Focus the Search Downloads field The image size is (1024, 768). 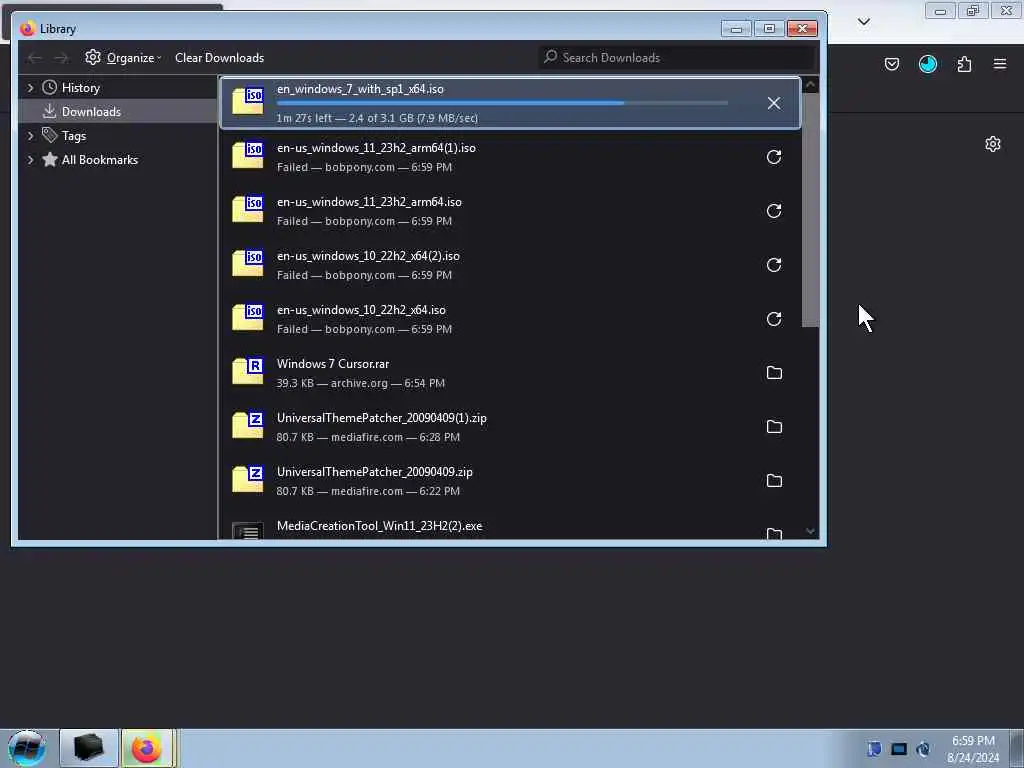tap(677, 57)
